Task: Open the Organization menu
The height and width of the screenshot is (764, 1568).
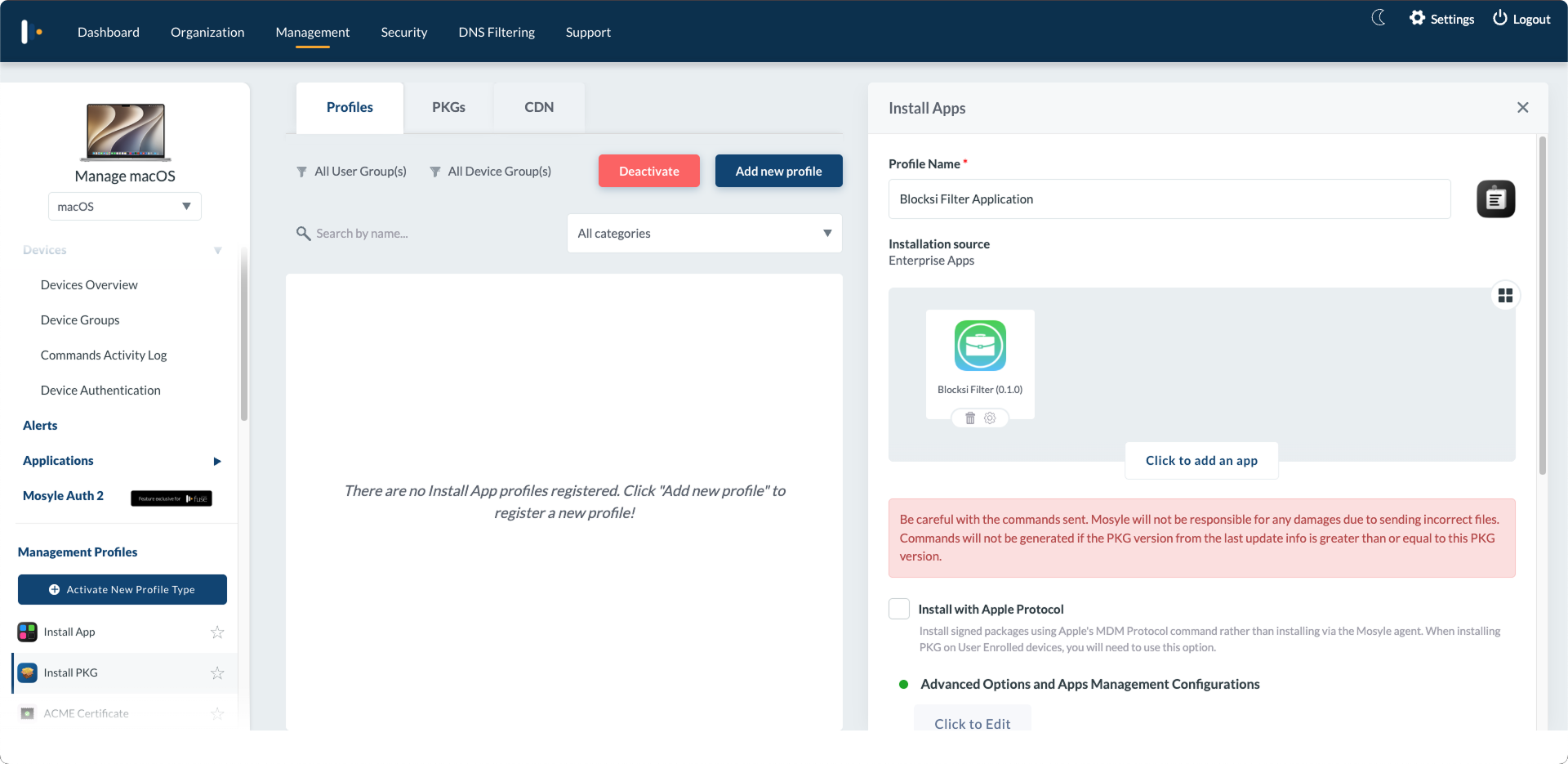Action: coord(207,32)
